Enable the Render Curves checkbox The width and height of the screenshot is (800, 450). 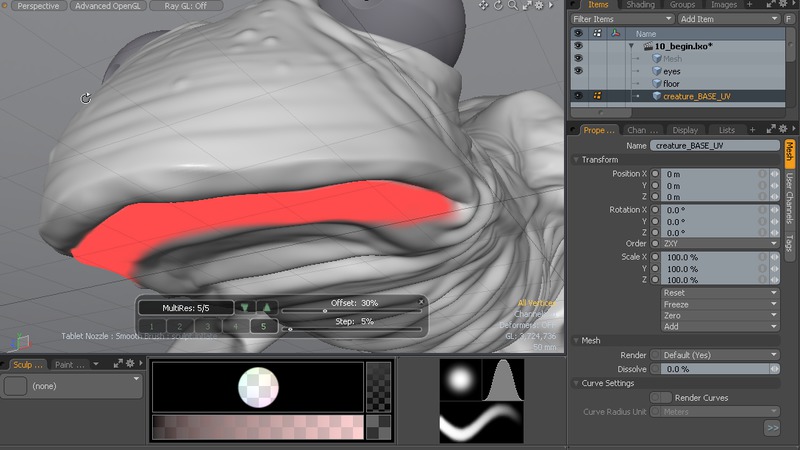click(661, 397)
